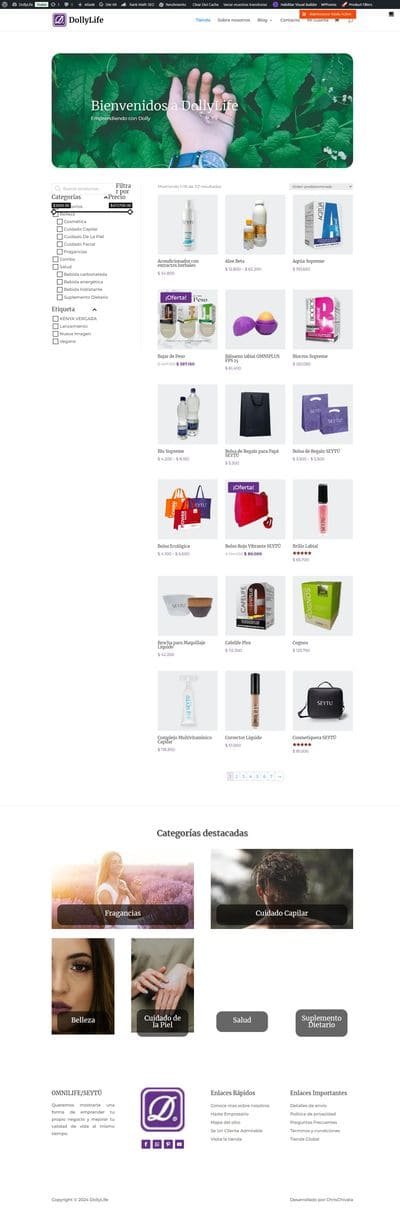Open the Contacto menu item
Screen dimensions: 400x1226
coord(291,20)
